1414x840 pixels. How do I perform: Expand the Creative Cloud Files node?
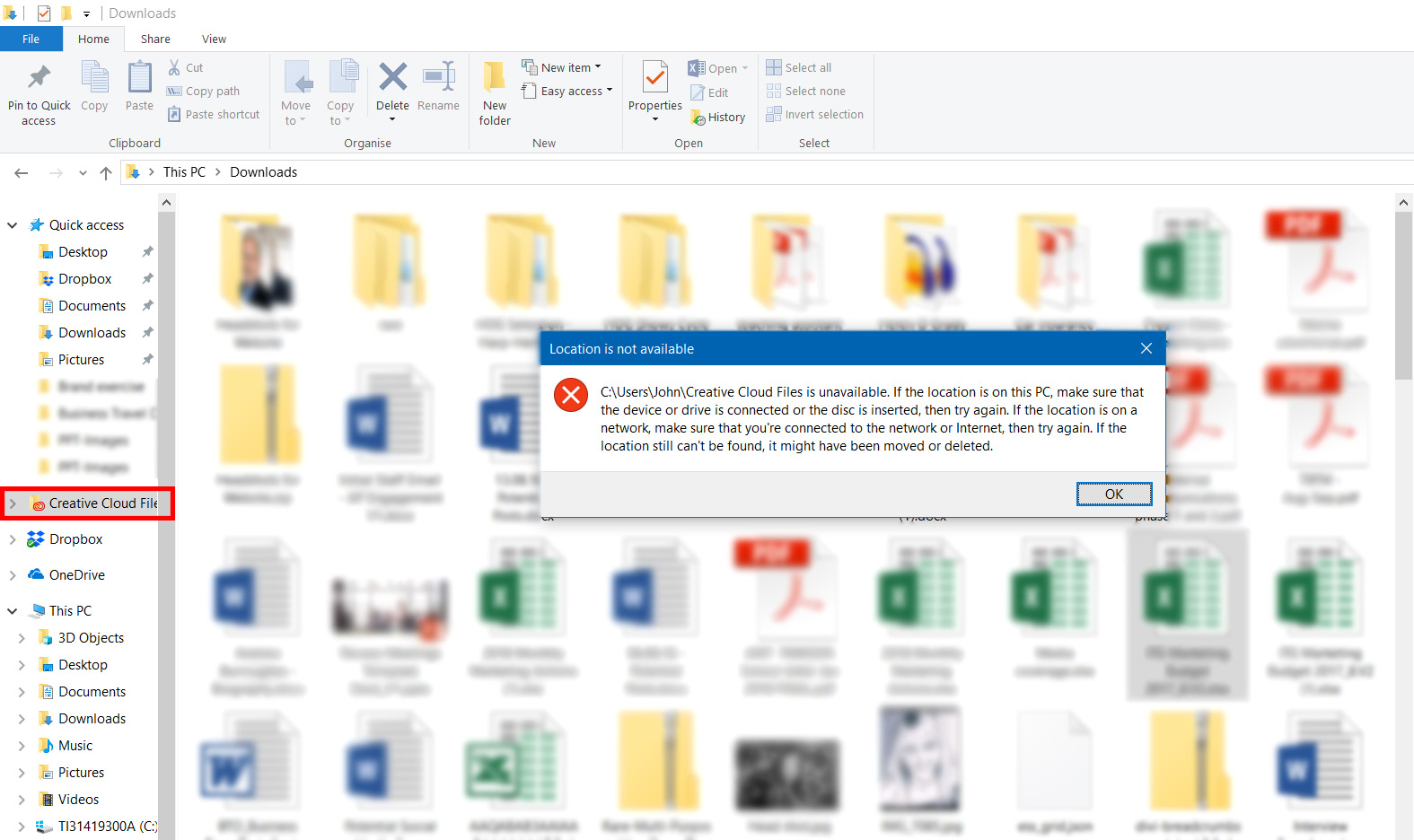tap(13, 503)
